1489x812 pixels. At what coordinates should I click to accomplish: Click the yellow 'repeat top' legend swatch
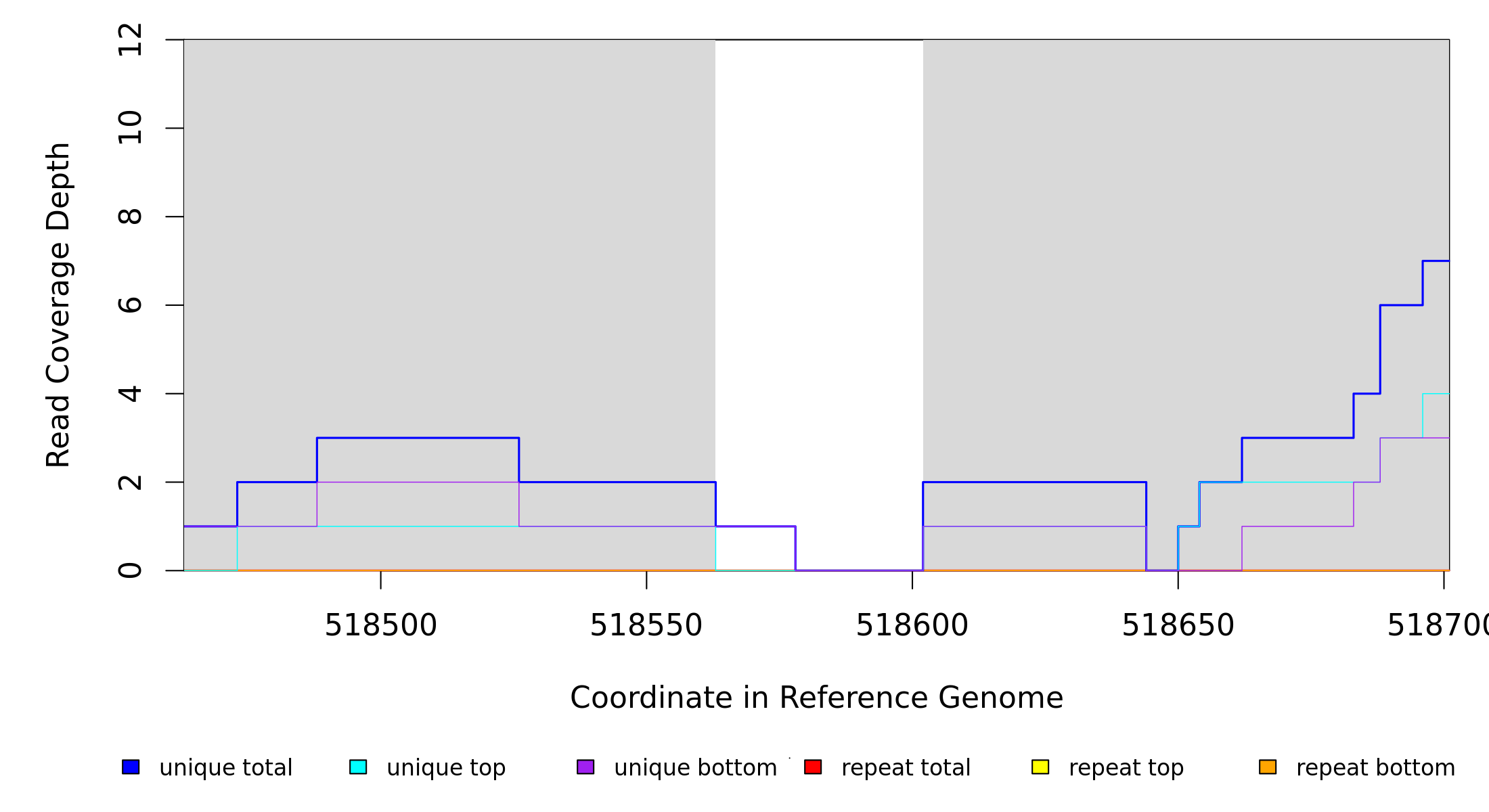click(1040, 767)
